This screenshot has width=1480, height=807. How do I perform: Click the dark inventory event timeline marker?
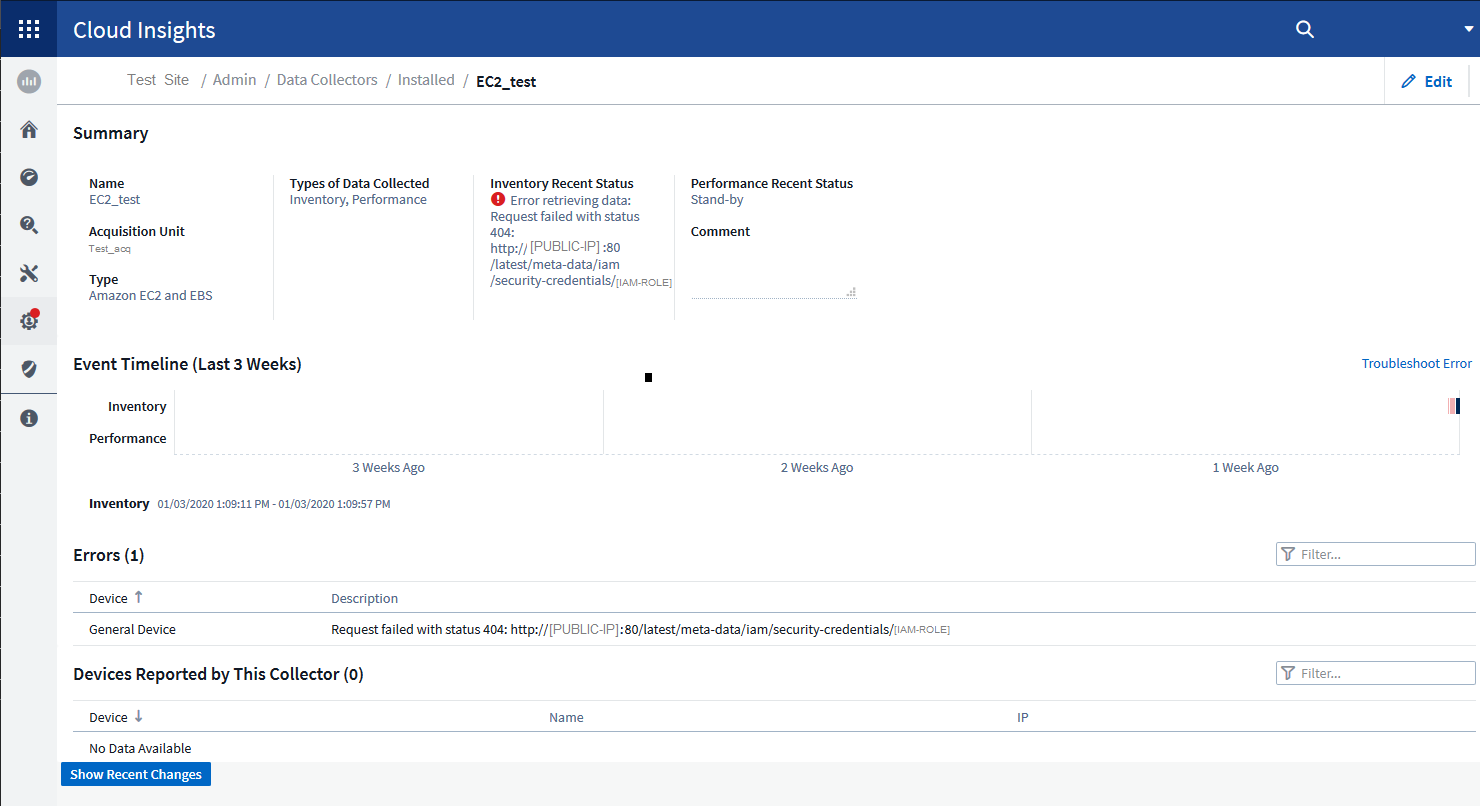[1458, 406]
